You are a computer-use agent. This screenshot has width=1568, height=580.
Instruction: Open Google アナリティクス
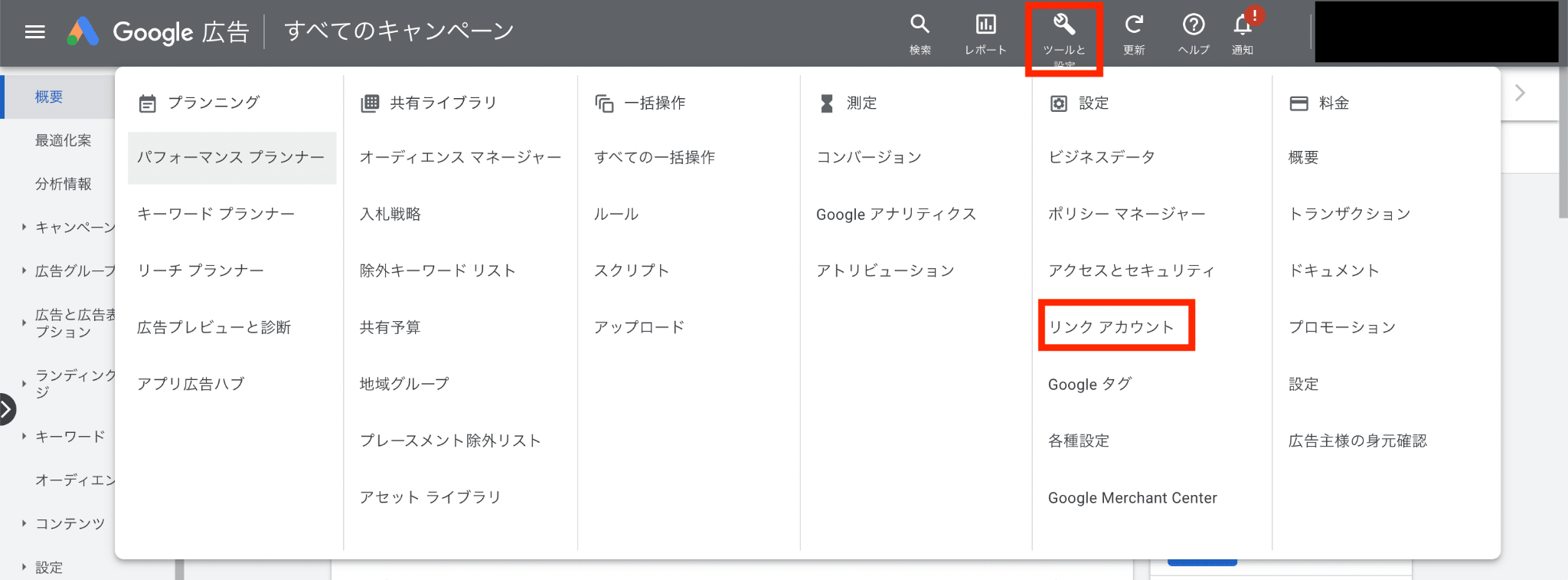897,214
